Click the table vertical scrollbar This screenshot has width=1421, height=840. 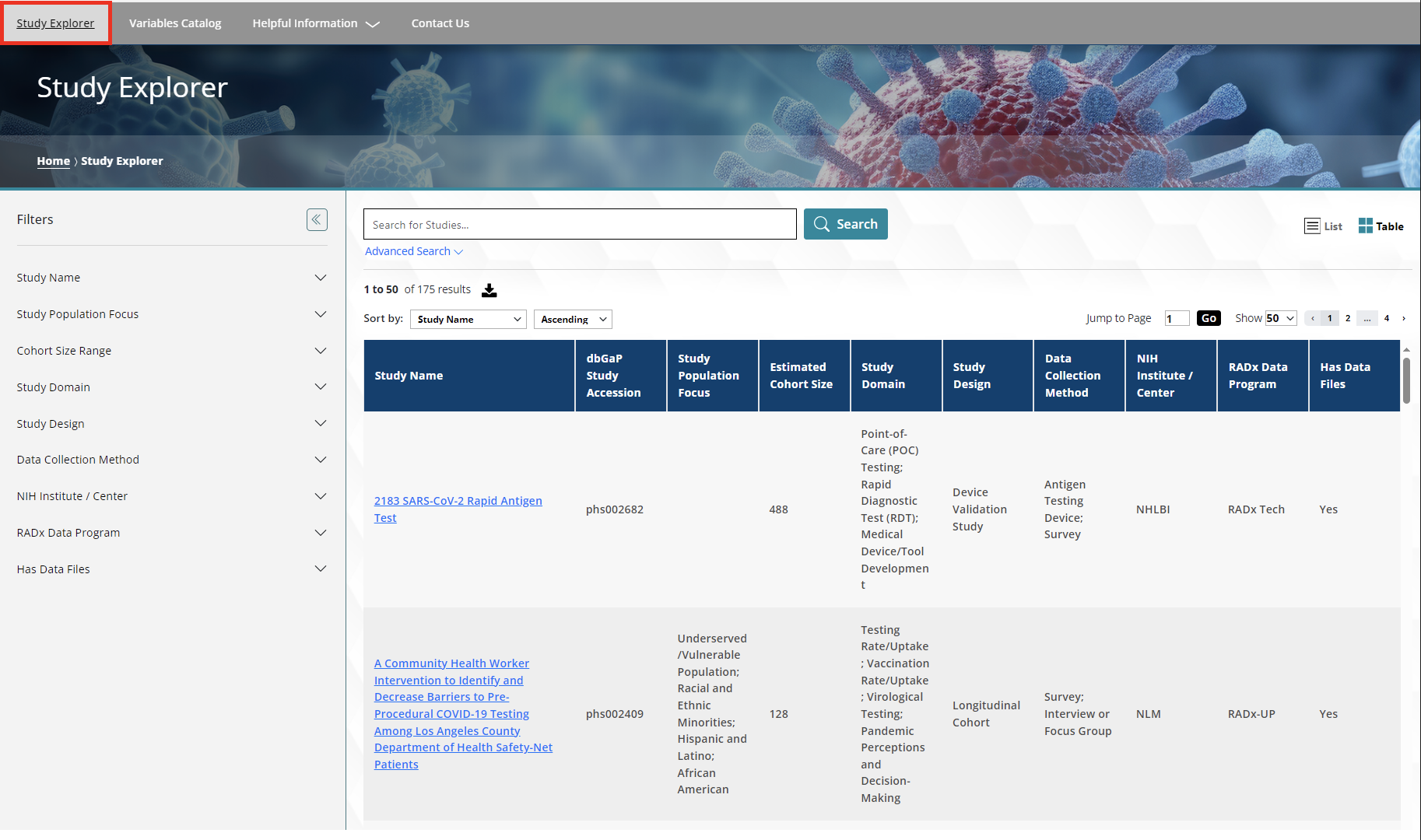pyautogui.click(x=1406, y=380)
